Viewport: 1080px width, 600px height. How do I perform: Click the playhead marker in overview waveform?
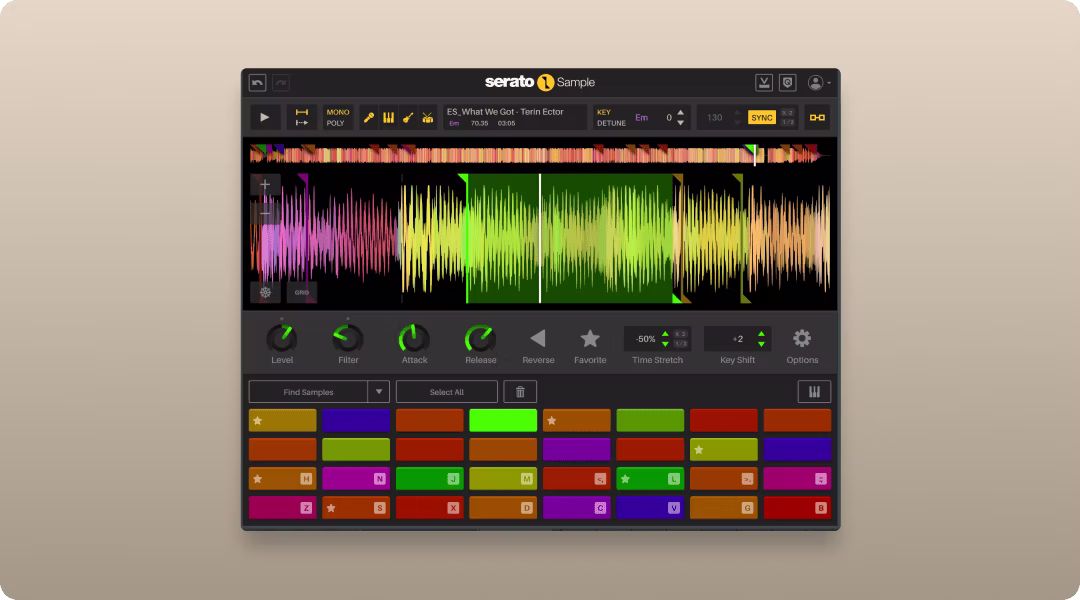755,155
